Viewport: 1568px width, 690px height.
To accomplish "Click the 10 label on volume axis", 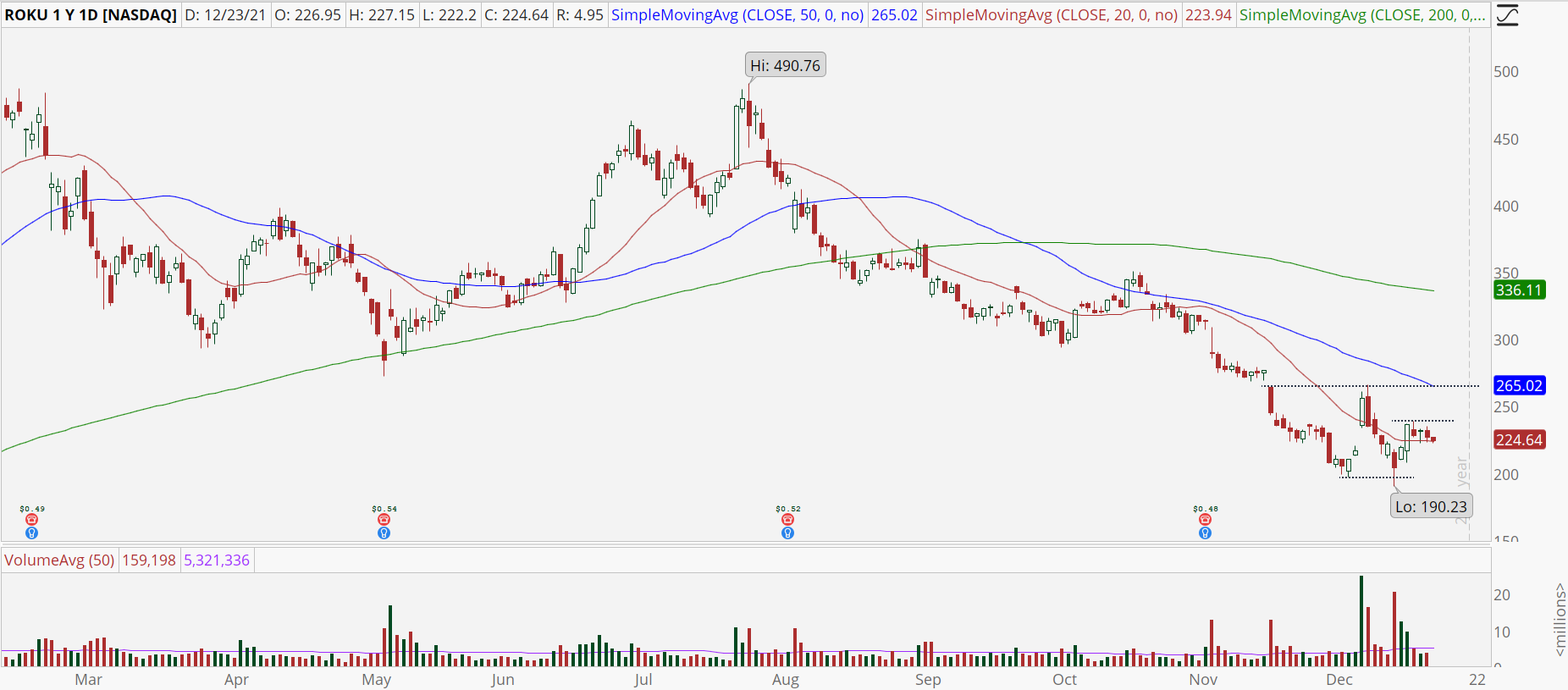I will [x=1502, y=632].
